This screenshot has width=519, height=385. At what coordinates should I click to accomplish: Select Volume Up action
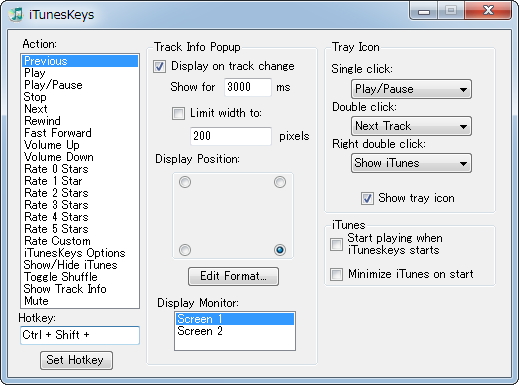(x=80, y=145)
